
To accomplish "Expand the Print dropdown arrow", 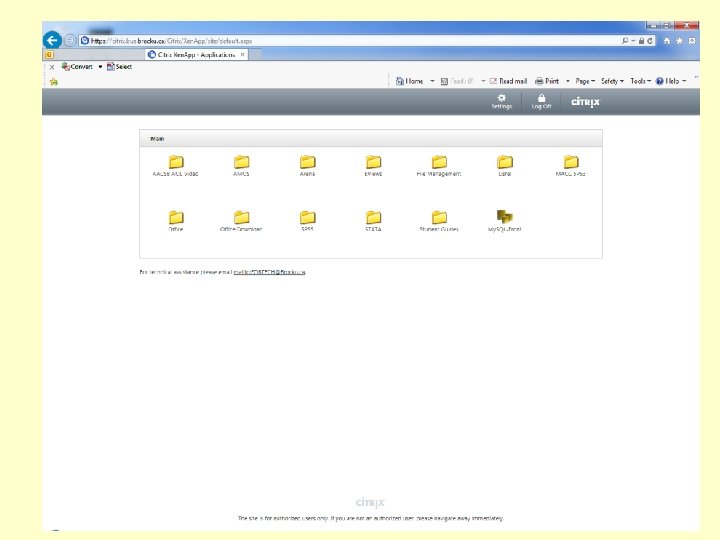I will [x=568, y=81].
